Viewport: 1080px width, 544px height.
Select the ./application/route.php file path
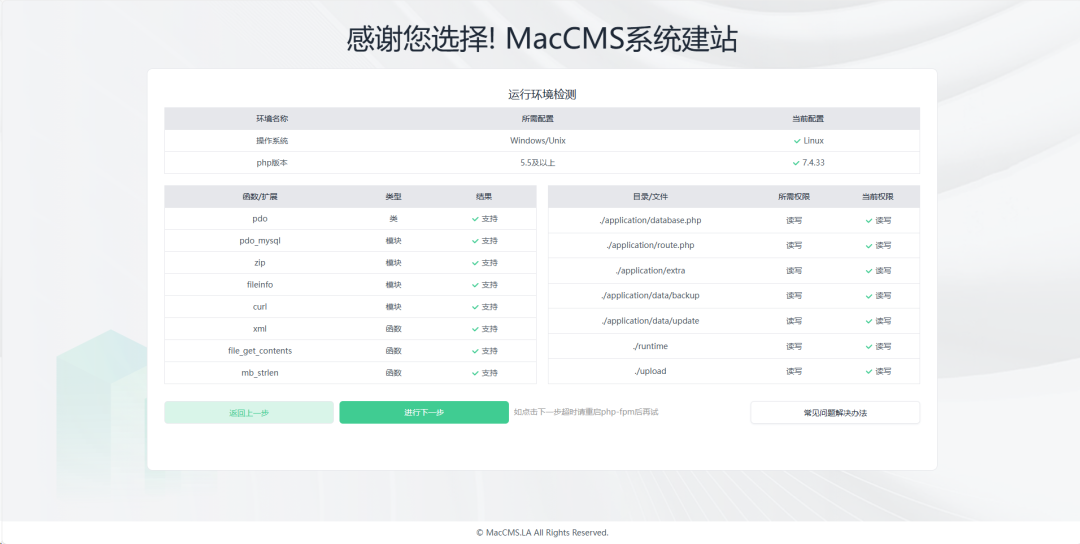tap(649, 245)
